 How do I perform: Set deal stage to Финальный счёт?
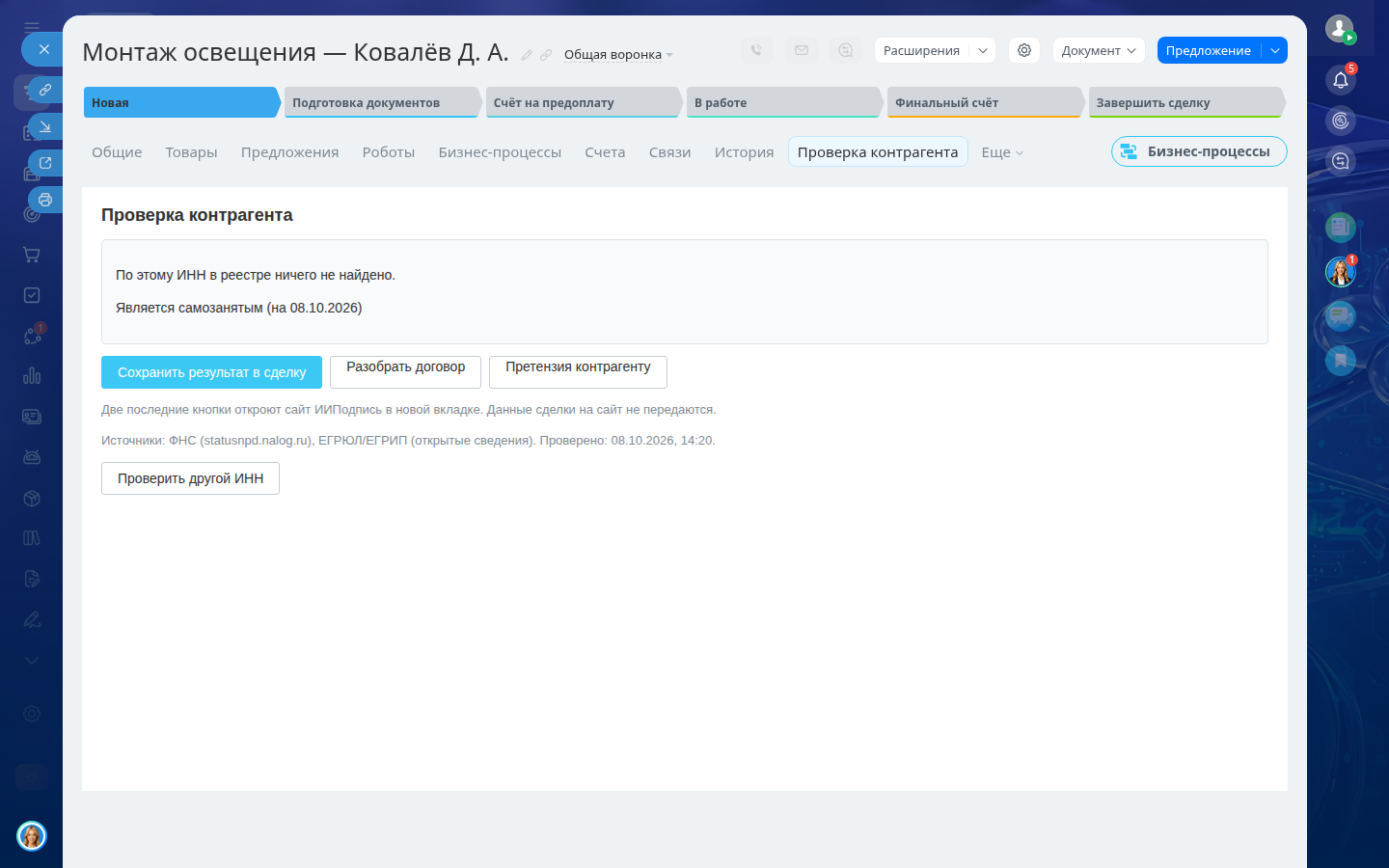tap(986, 102)
